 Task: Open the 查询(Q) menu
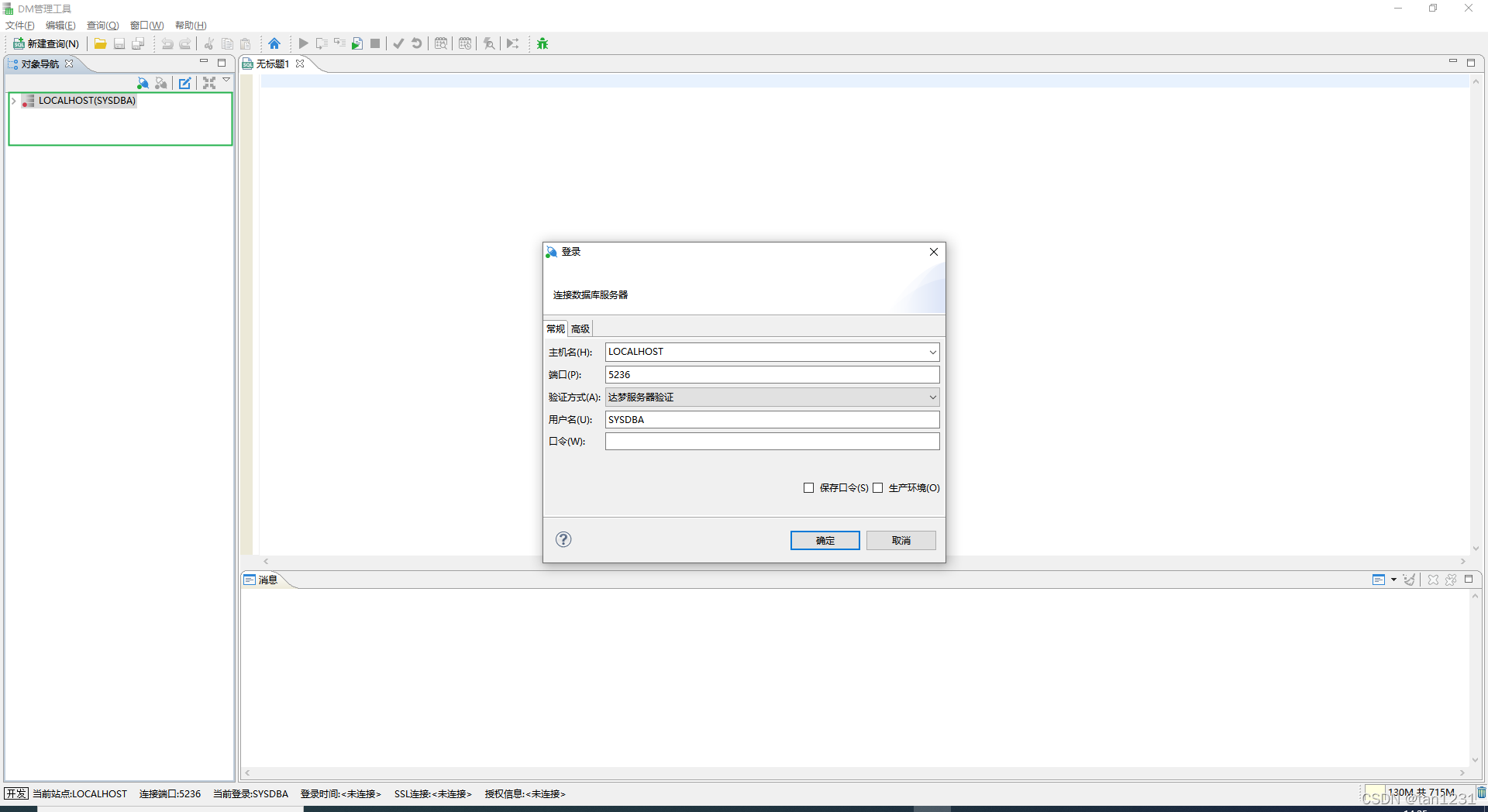(x=102, y=26)
